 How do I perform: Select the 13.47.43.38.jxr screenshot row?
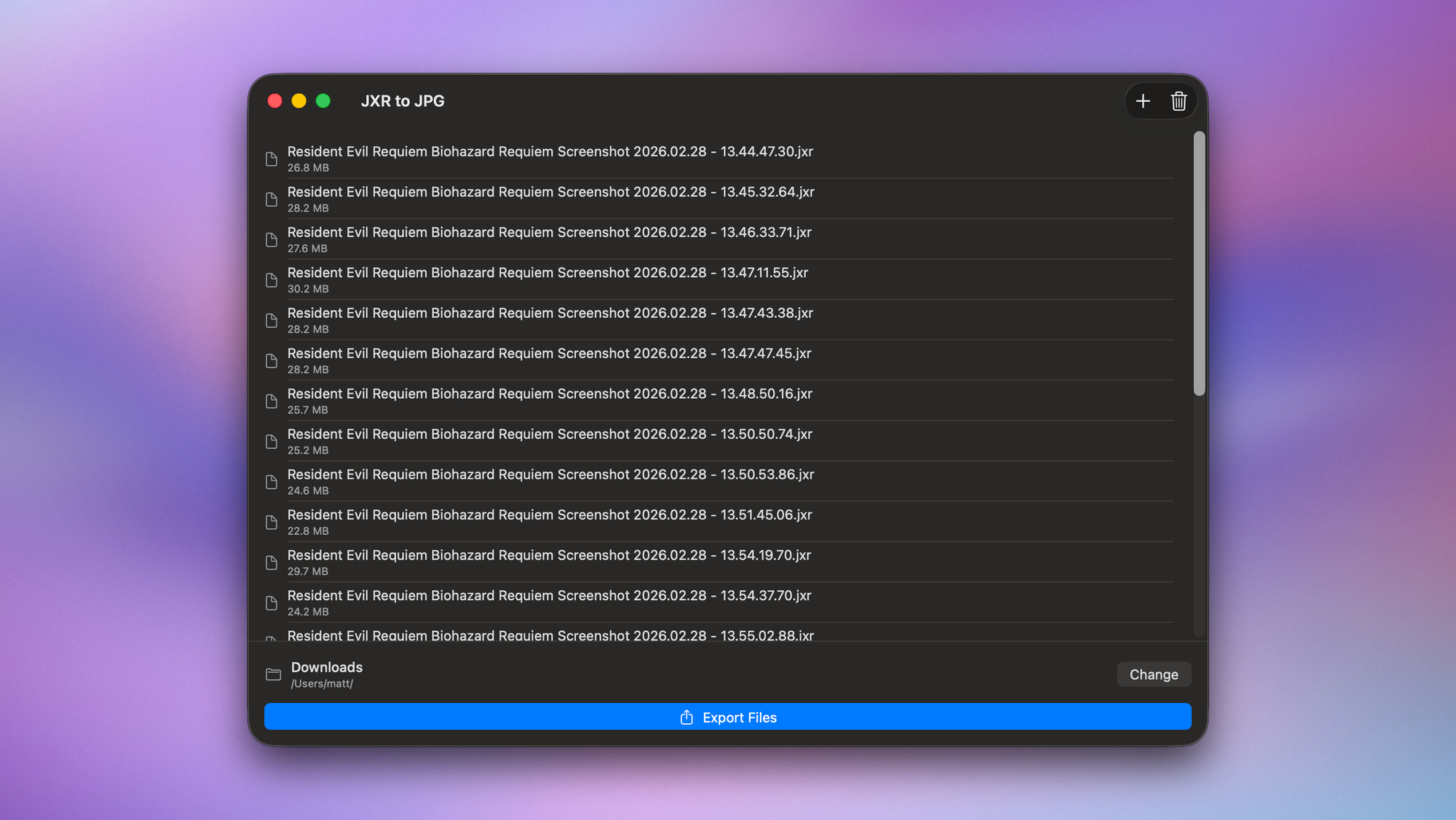coord(550,320)
